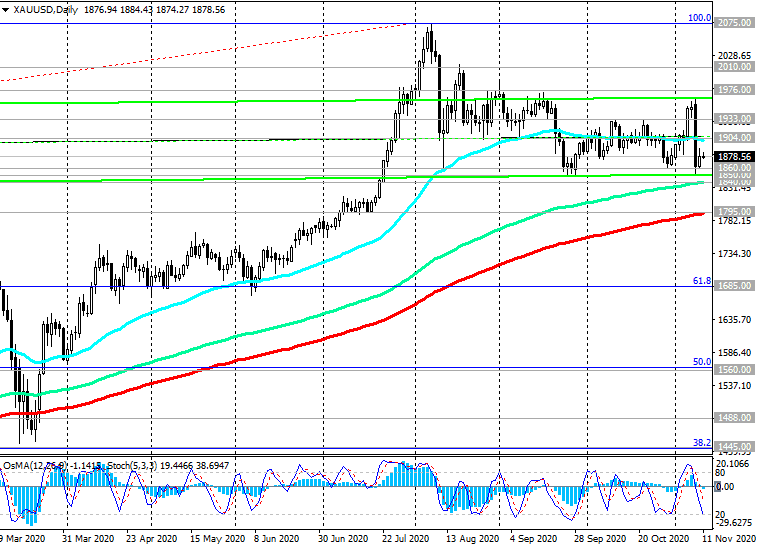Click the Stoch(5,3,3) indicator label

click(x=132, y=465)
